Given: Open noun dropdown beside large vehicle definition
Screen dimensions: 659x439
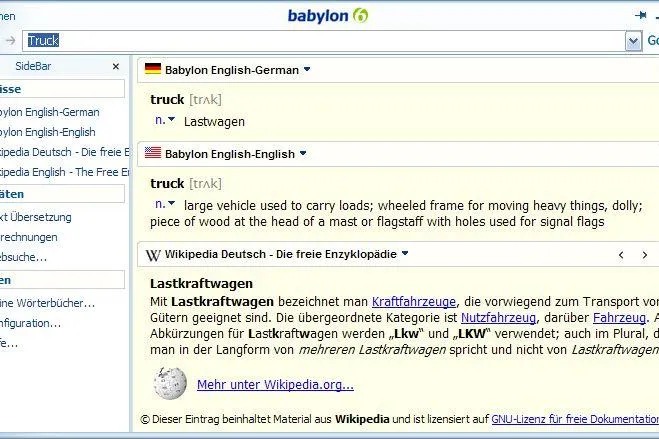Looking at the screenshot, I should [x=171, y=204].
